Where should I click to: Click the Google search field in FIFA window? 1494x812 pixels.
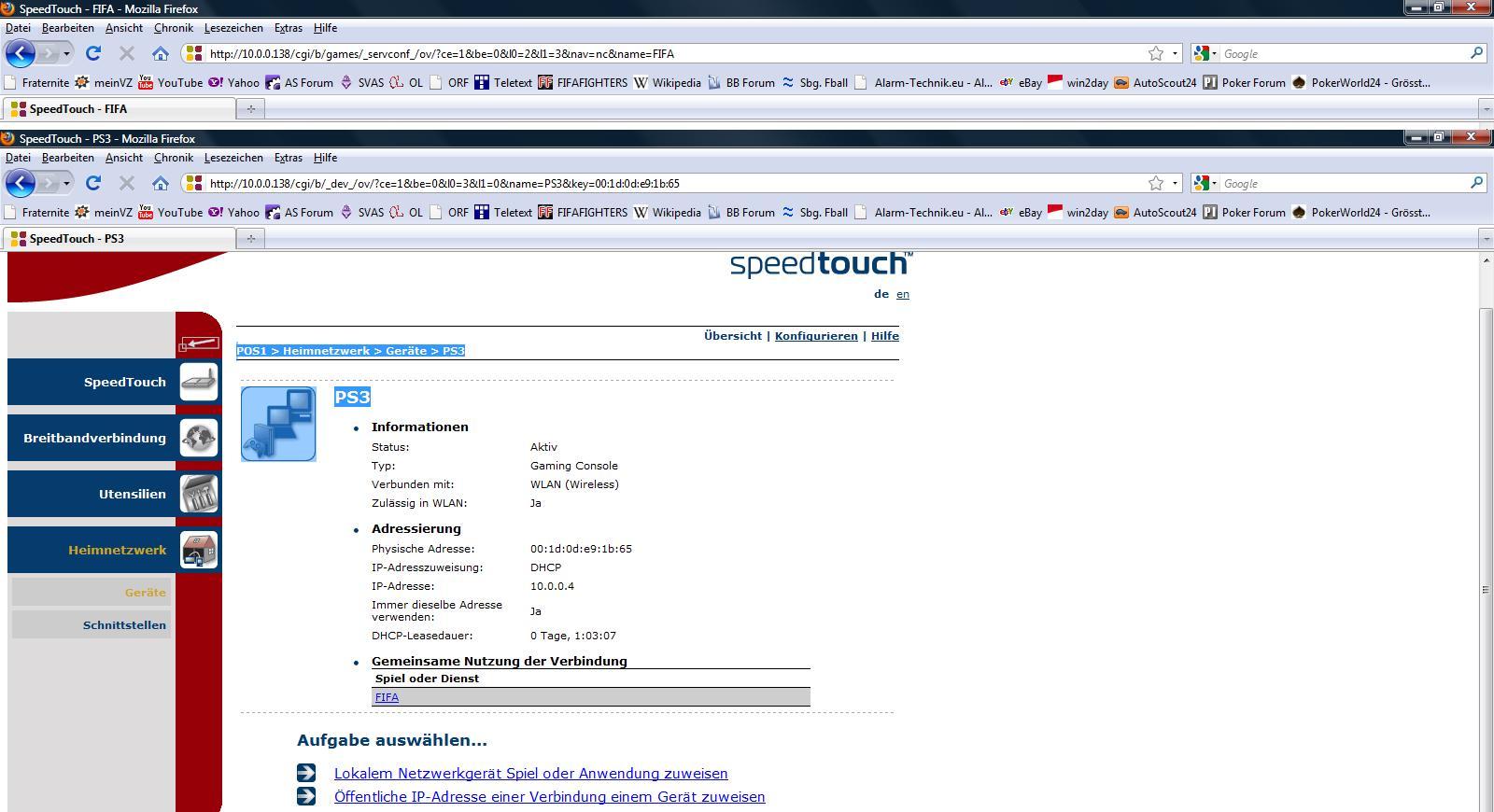(x=1343, y=54)
